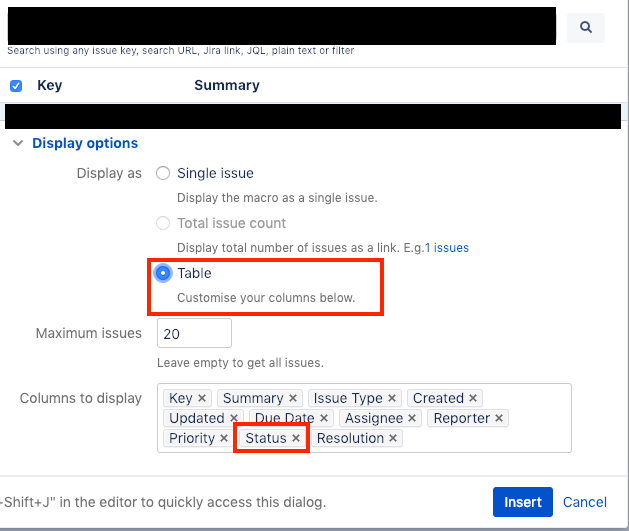Screen dimensions: 629x531
Task: Remove the Priority column tag
Action: point(224,438)
